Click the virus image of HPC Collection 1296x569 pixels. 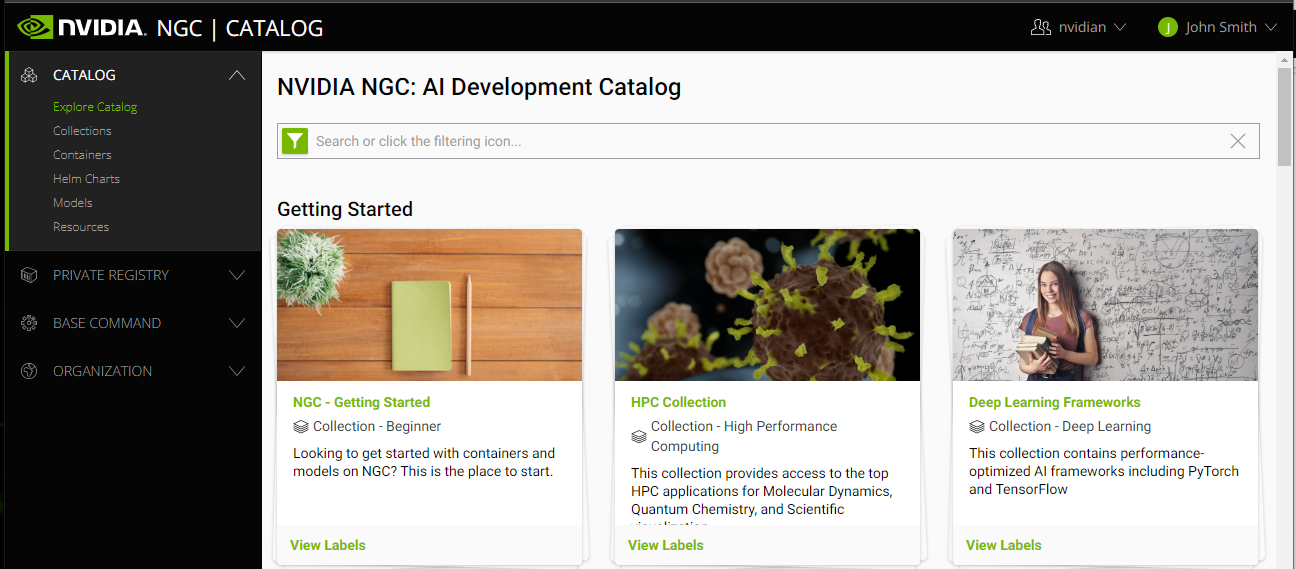(767, 305)
